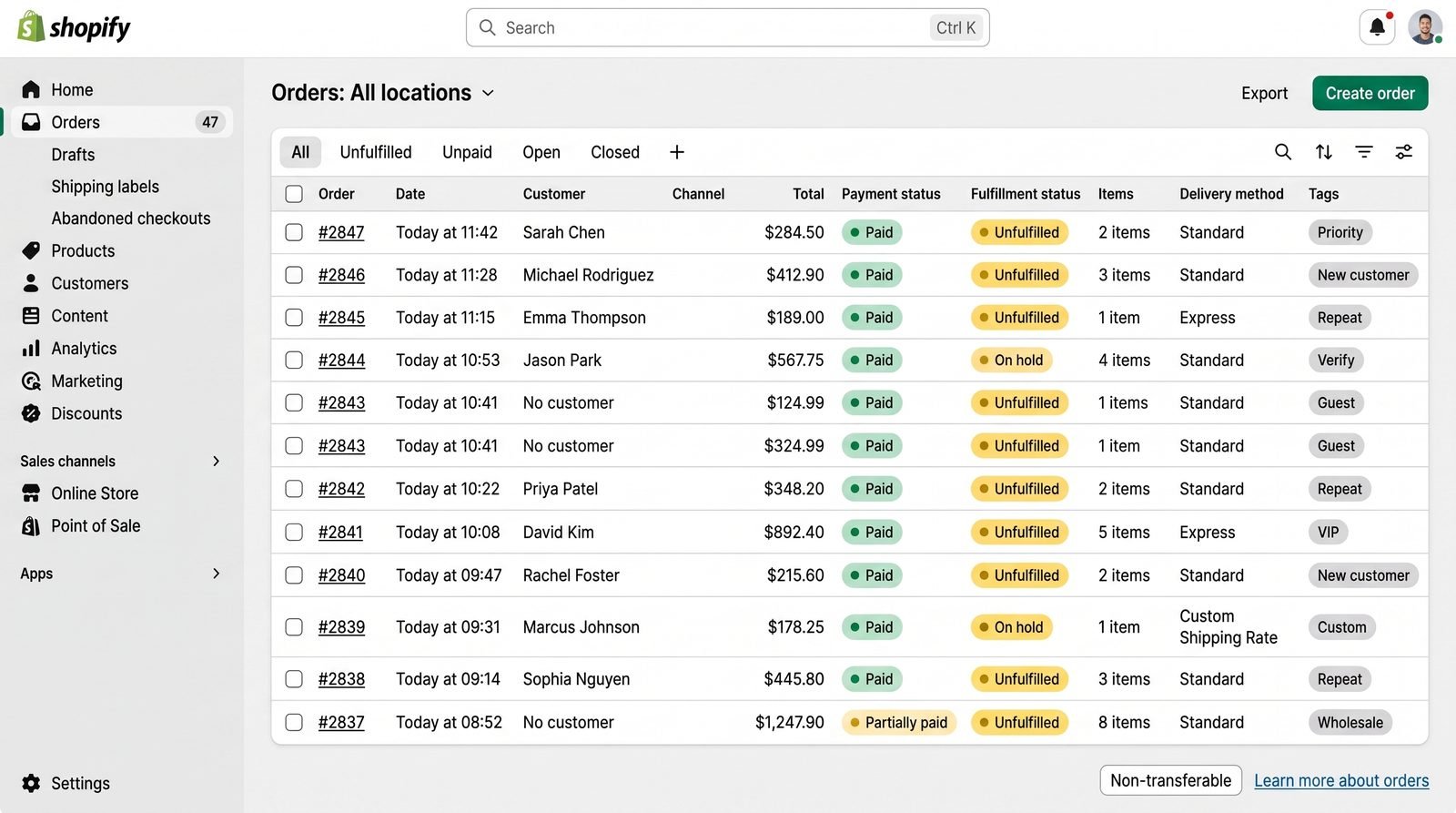Screen dimensions: 1456x813
Task: Open the user profile avatar
Action: tap(1425, 27)
